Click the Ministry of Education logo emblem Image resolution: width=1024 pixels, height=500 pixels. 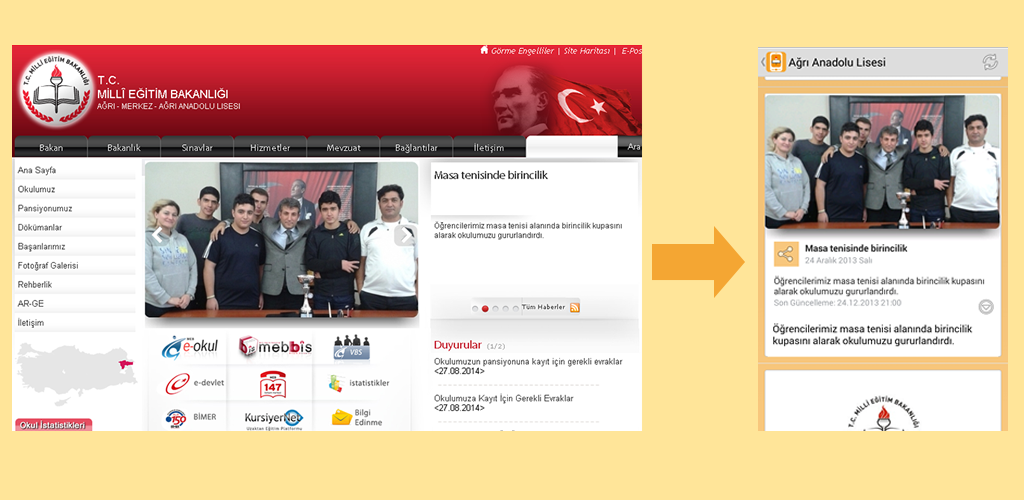click(56, 90)
